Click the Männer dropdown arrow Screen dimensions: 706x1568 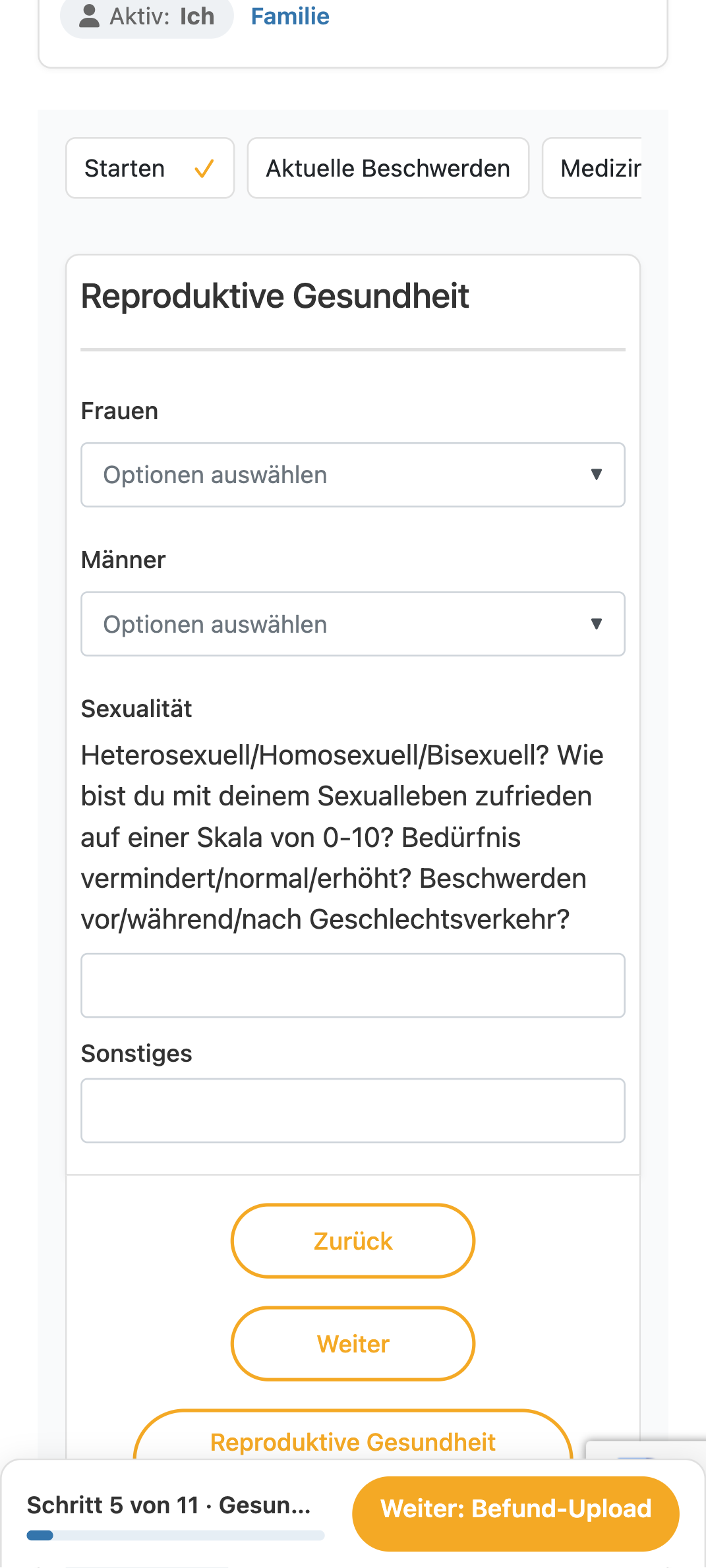pyautogui.click(x=597, y=624)
